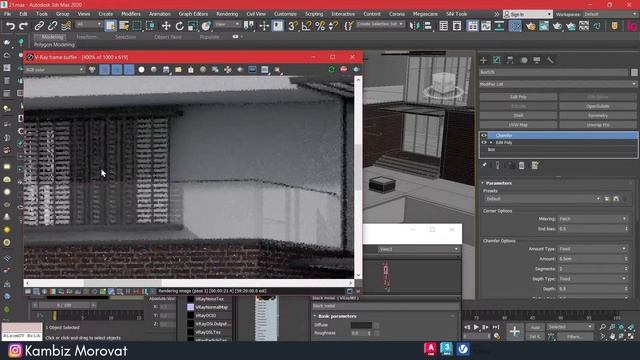Open RGB color channel dropdown in V-Ray frame buffer
Viewport: 640px width, 360px height.
pos(54,70)
